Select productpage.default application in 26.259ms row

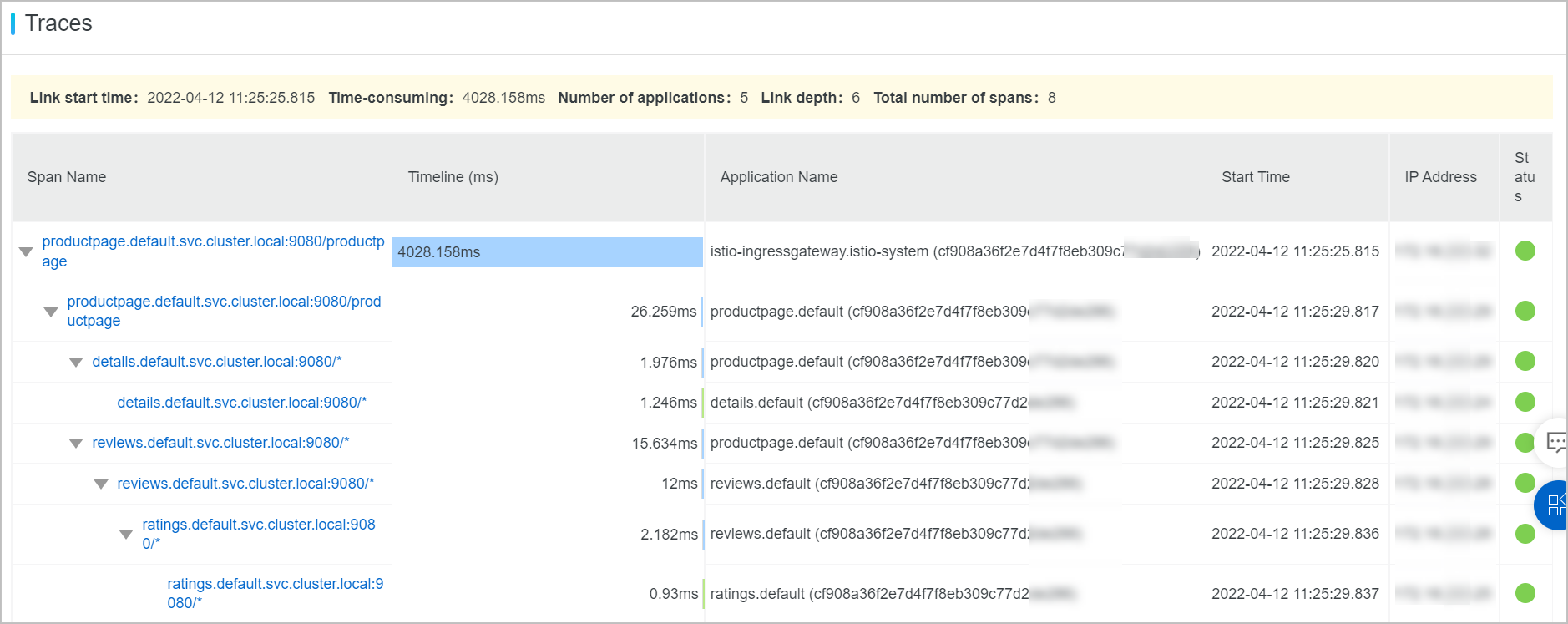[911, 312]
